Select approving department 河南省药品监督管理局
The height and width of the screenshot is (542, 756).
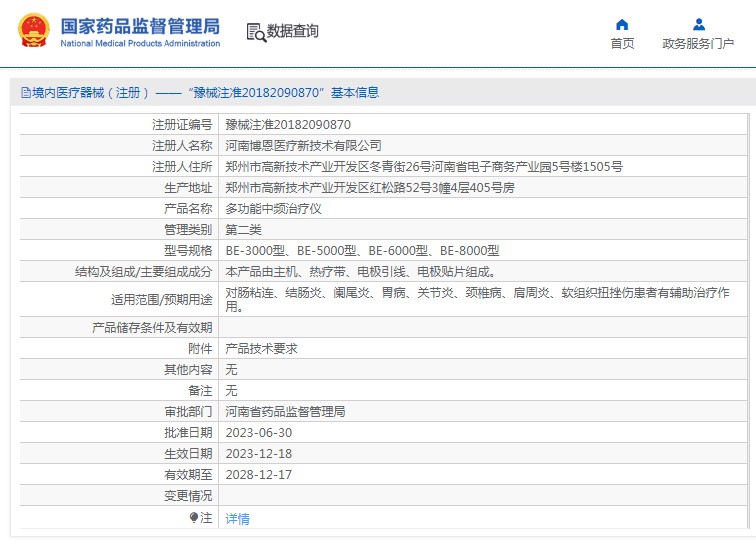coord(285,412)
